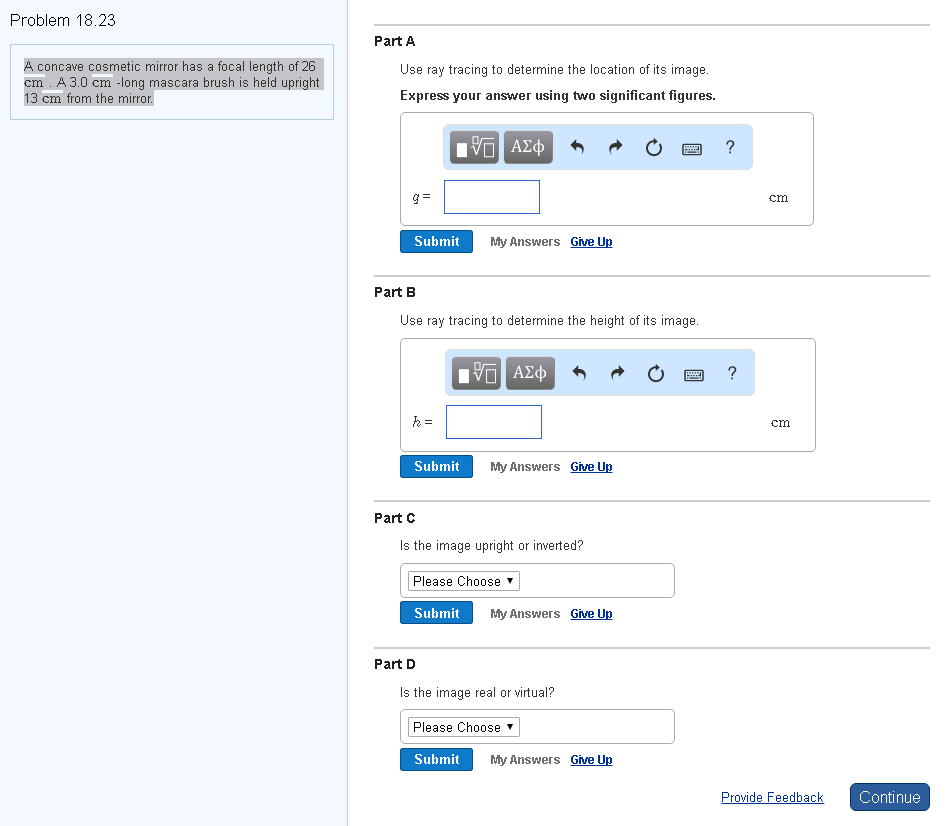The height and width of the screenshot is (826, 947).
Task: Reset Part A answer field
Action: [654, 148]
